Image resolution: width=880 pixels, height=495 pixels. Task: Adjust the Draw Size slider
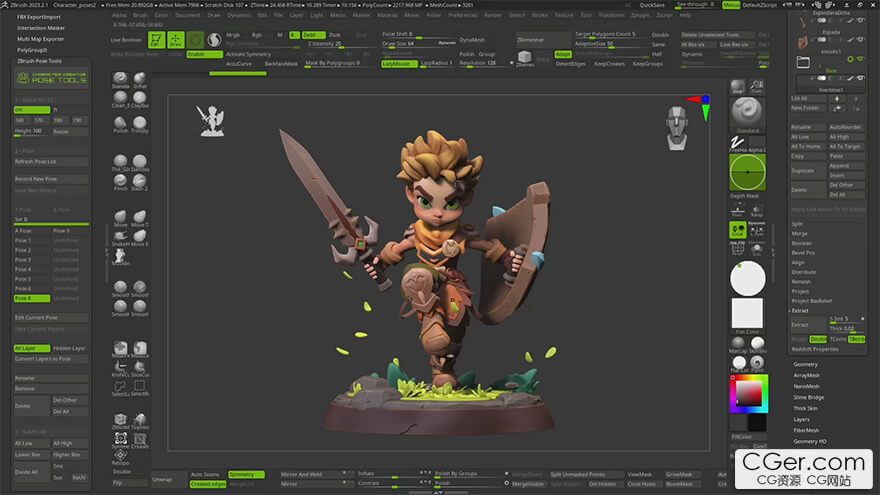point(419,43)
